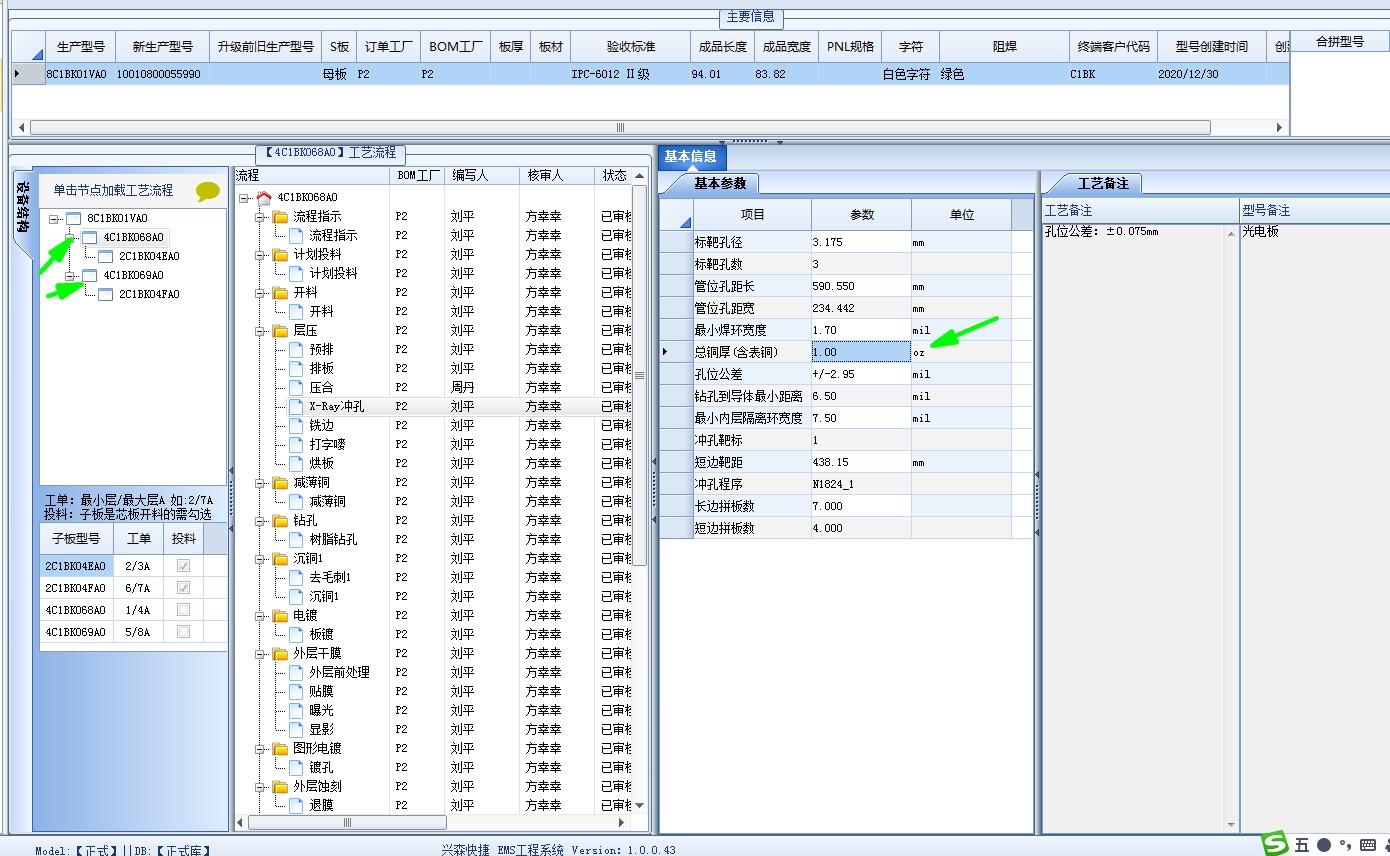Viewport: 1390px width, 856px height.
Task: Click the 五 Wubi input mode indicator
Action: click(1301, 845)
